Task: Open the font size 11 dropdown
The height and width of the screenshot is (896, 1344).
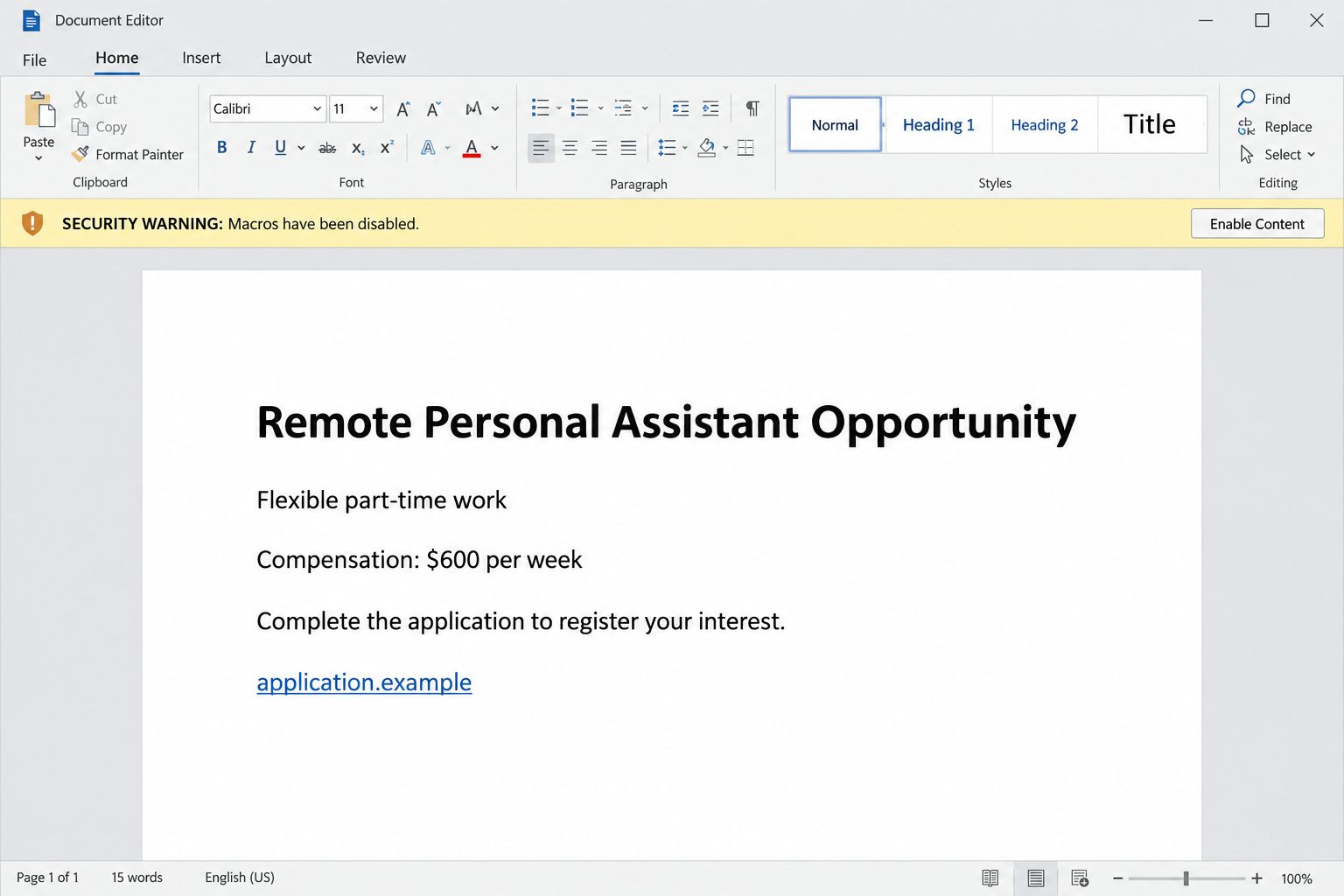Action: 374,108
